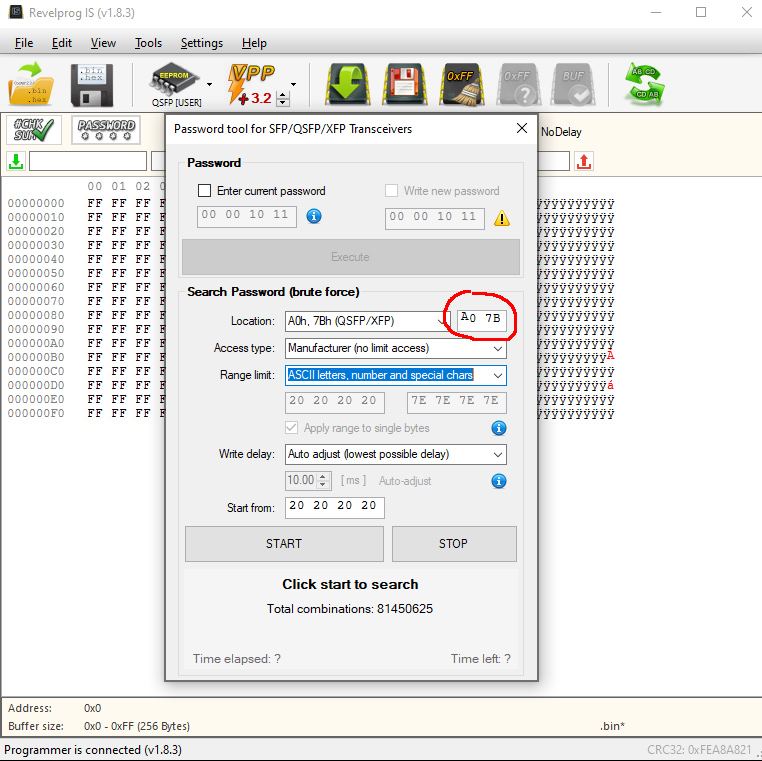
Task: Open the PASSWORD tool icon
Action: tap(106, 130)
